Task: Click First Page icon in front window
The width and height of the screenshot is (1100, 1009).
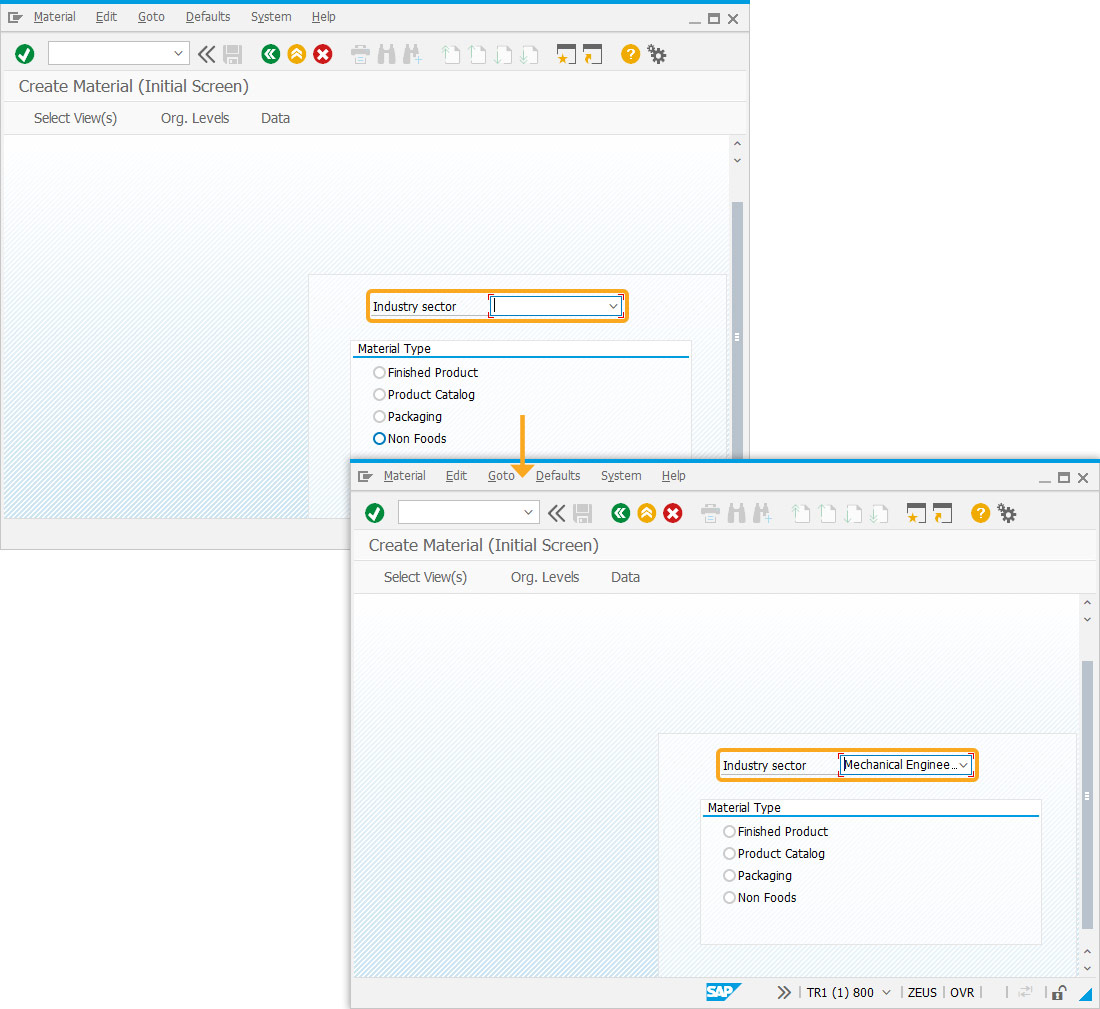Action: coord(800,513)
